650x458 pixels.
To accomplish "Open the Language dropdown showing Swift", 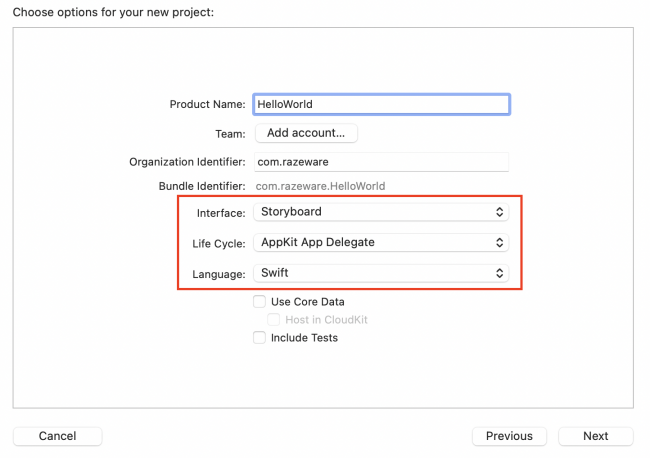I will (x=380, y=272).
